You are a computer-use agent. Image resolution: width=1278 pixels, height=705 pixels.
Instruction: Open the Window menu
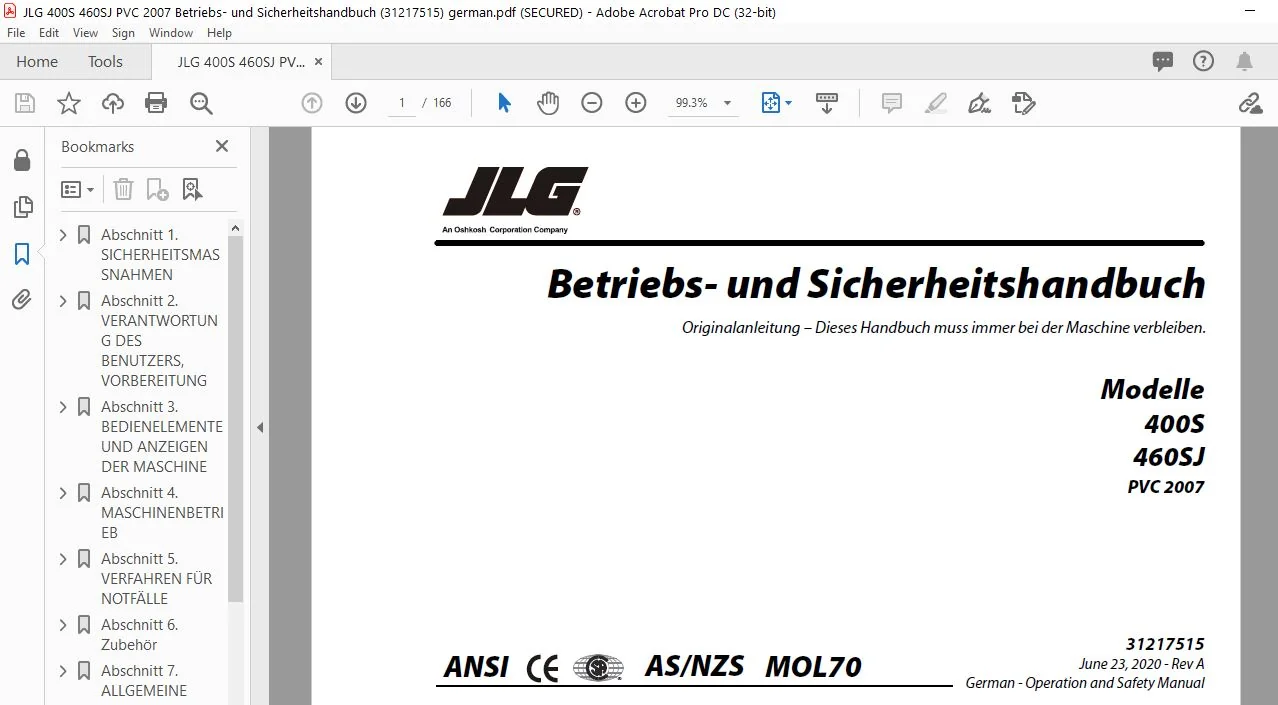point(171,33)
